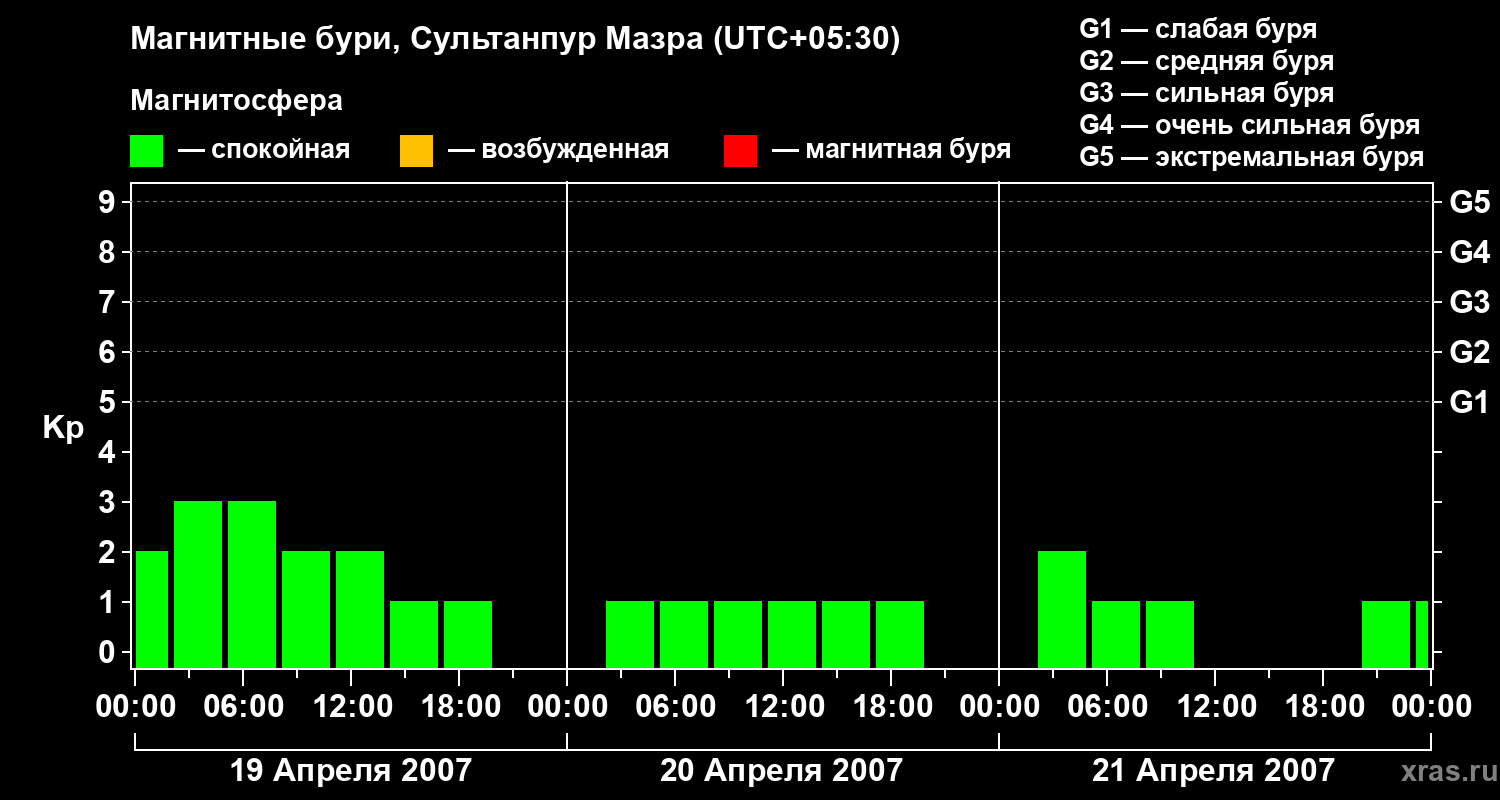Click the '12:00' time label for 21 April
Screen dimensions: 1500x800
point(1215,707)
